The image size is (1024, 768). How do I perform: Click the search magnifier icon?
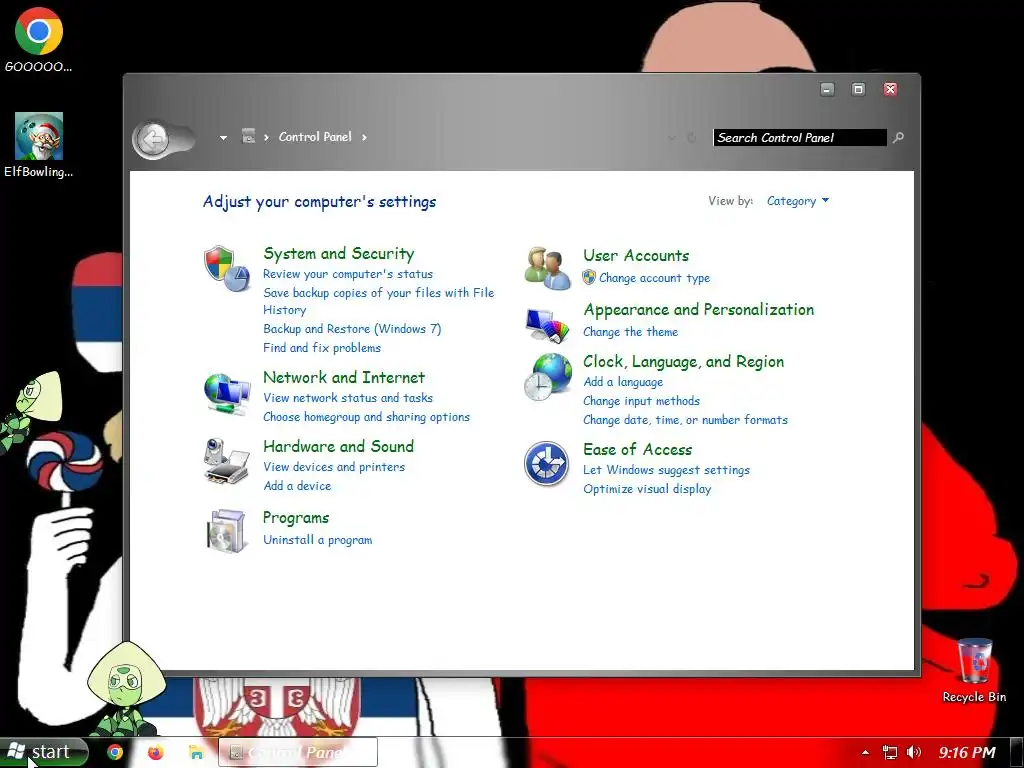tap(899, 137)
